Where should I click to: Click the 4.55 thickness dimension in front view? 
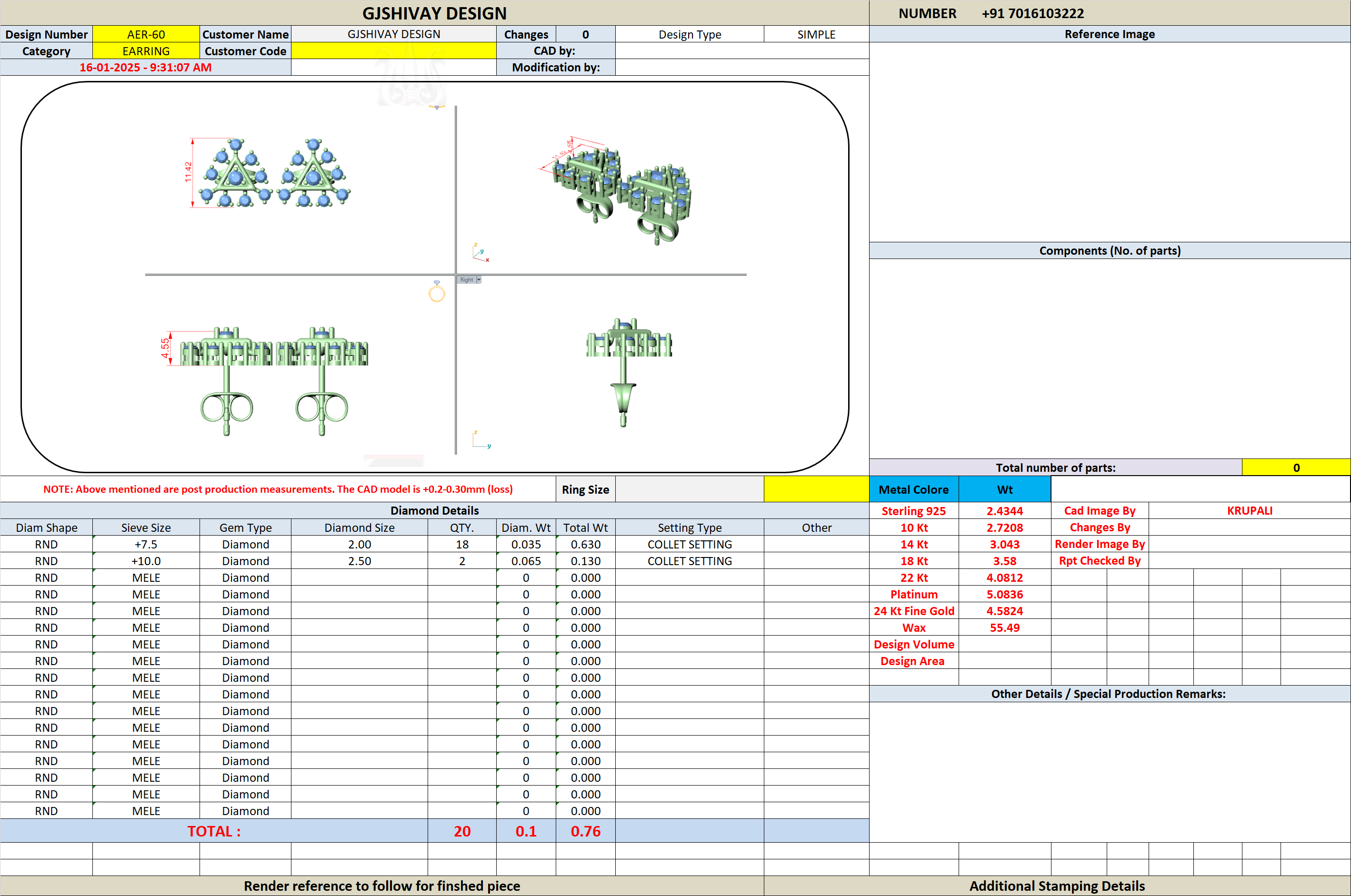coord(165,348)
